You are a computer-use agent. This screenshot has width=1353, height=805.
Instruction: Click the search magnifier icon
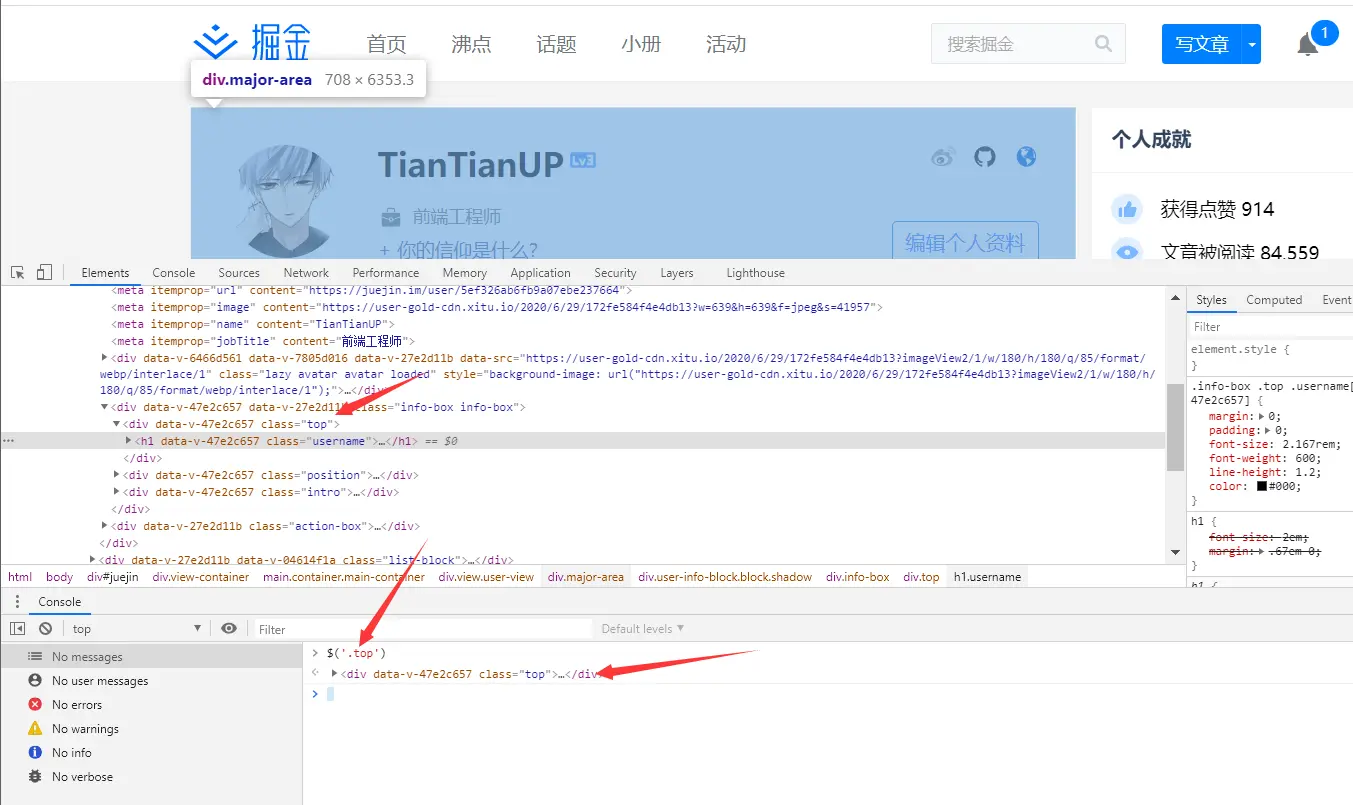click(1103, 44)
